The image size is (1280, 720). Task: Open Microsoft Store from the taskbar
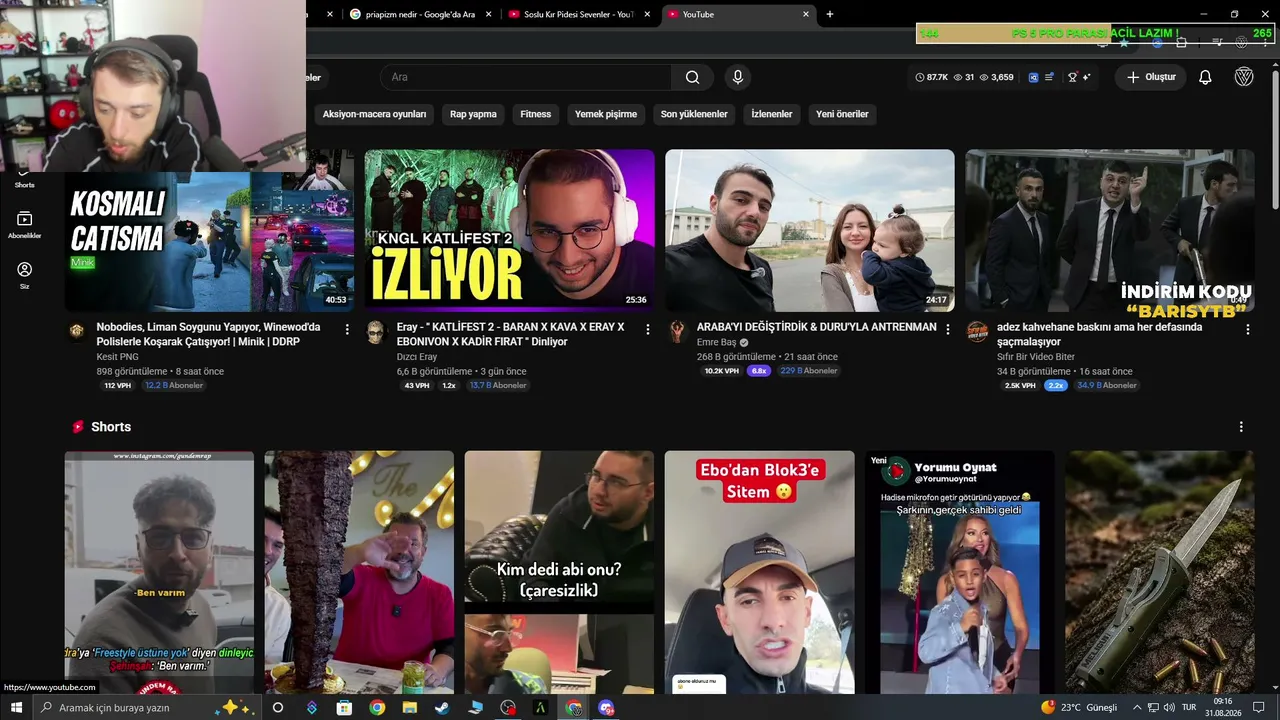pos(344,707)
